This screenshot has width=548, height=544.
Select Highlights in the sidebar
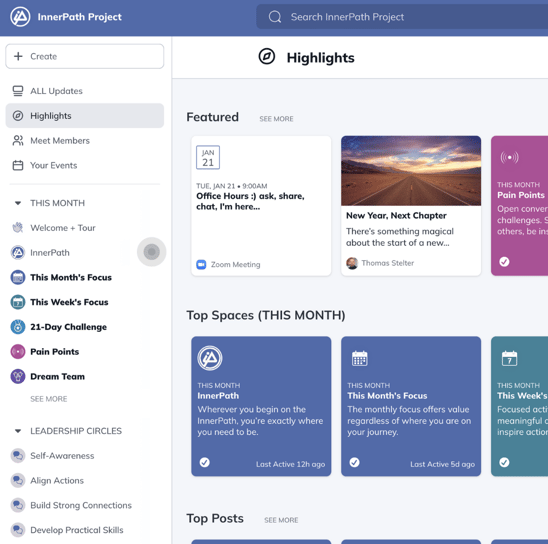[85, 116]
